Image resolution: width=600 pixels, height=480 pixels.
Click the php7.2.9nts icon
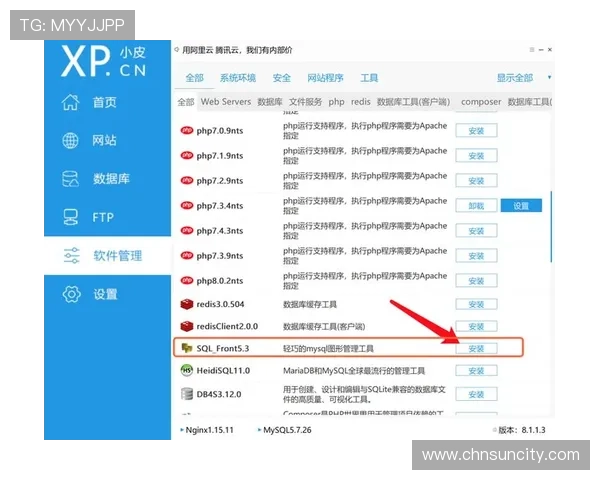187,180
